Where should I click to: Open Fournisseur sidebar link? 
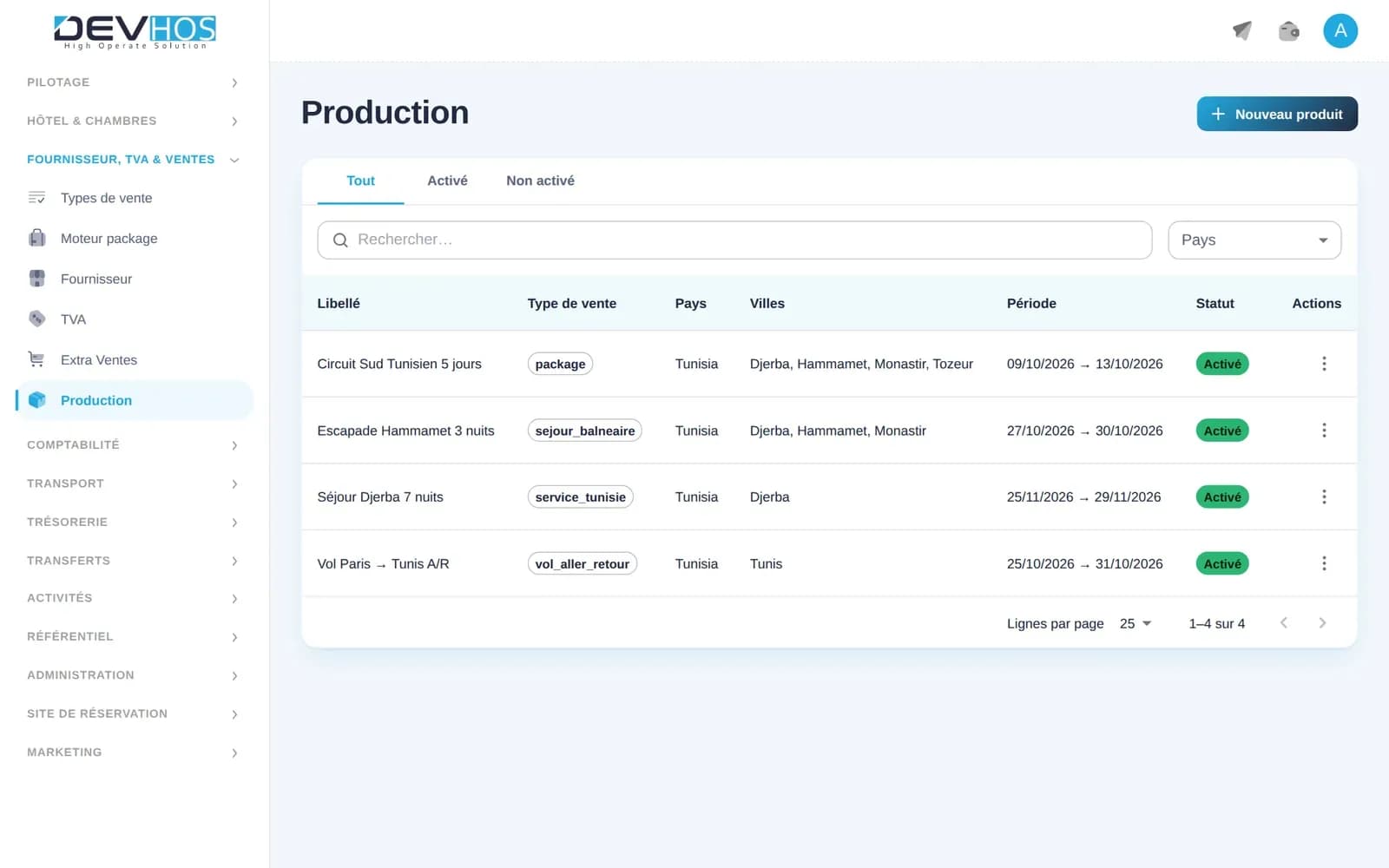coord(135,279)
